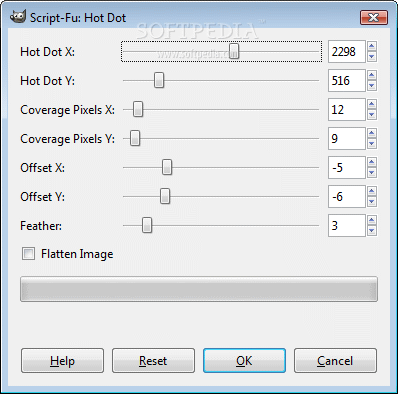Enable the Flatten Image checkbox
The image size is (398, 394).
28,254
